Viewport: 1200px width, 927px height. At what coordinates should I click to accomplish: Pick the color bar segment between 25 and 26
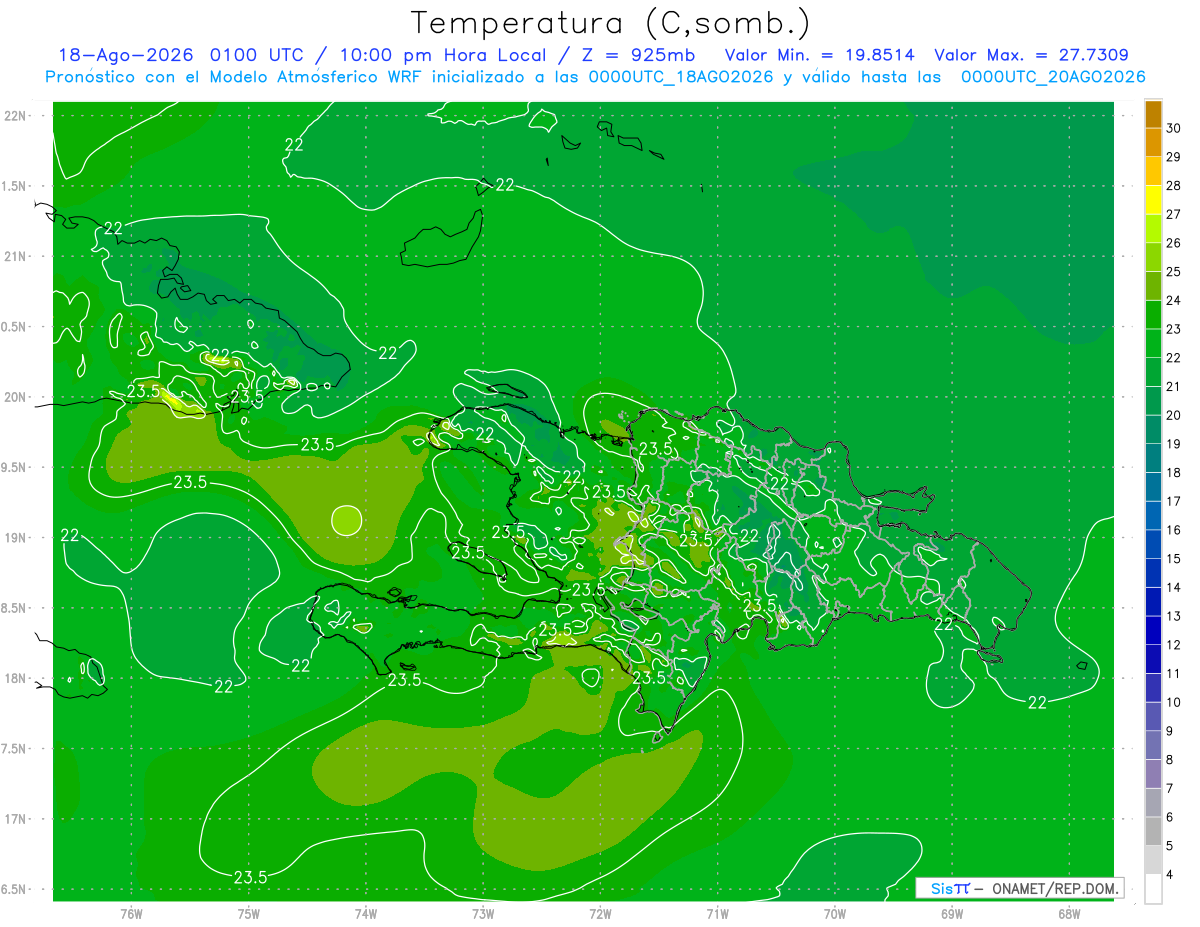[1153, 258]
